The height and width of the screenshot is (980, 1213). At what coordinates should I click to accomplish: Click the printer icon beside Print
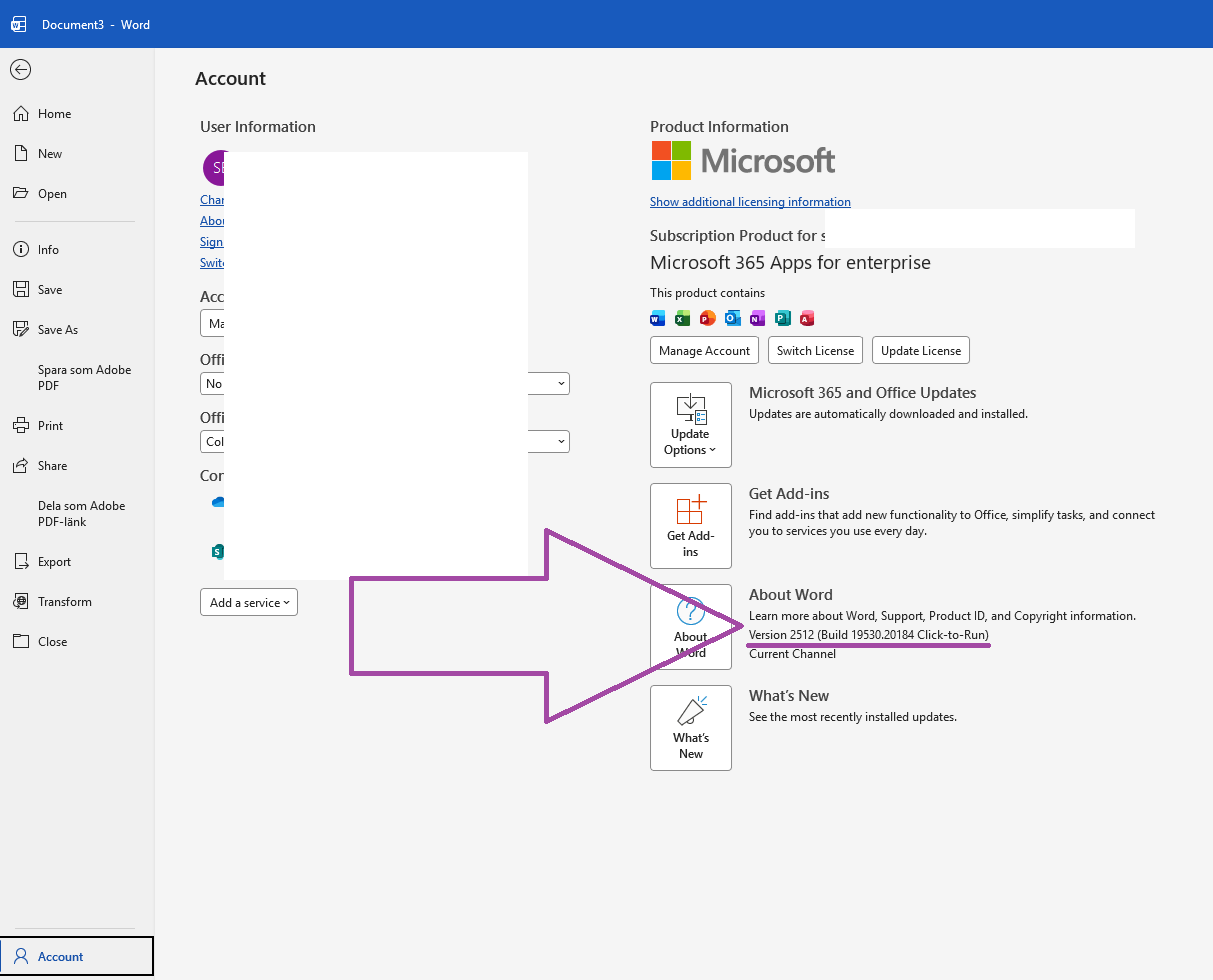click(x=20, y=426)
